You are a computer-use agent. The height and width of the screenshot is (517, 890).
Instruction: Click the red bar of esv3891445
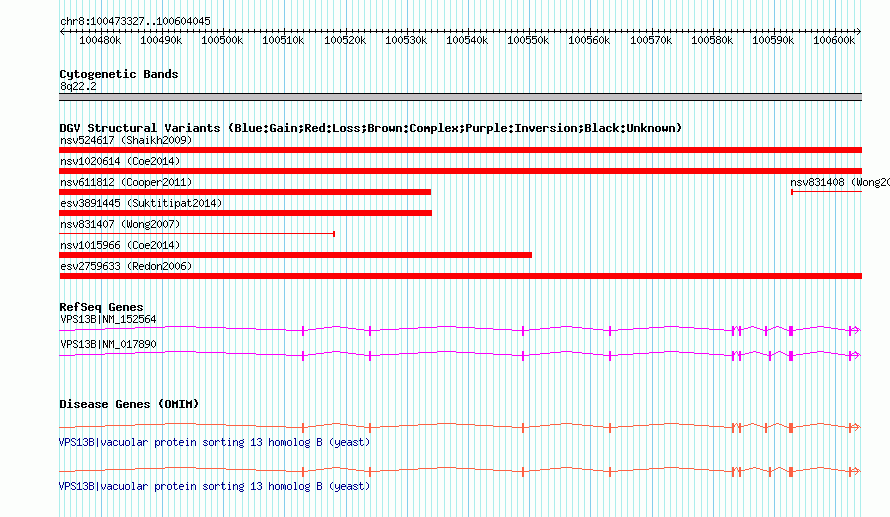tap(246, 213)
